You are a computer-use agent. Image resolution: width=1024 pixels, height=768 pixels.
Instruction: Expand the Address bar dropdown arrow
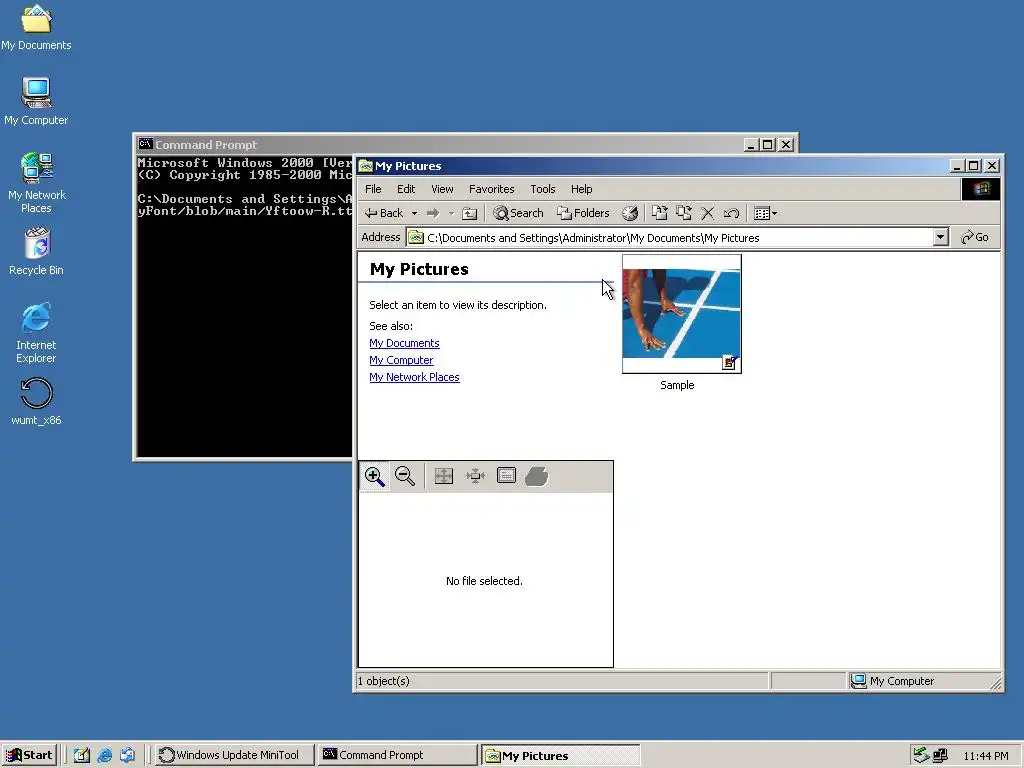coord(940,237)
